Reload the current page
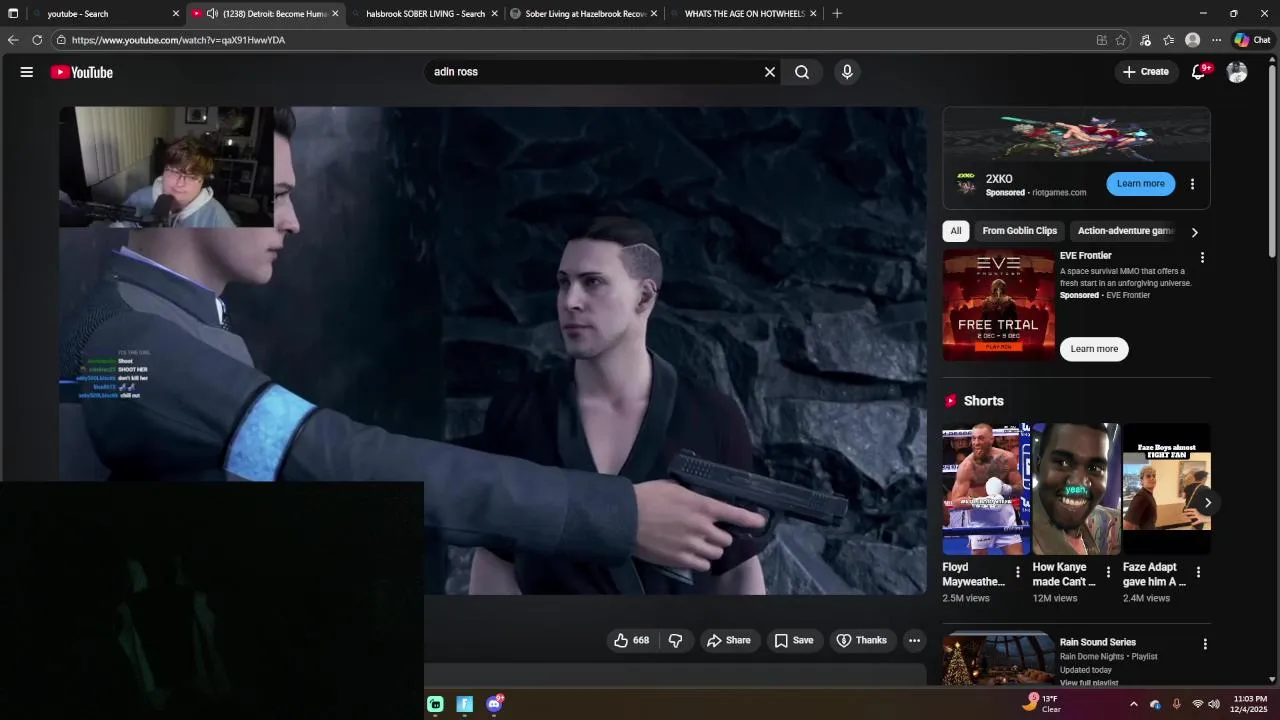The image size is (1280, 720). [37, 40]
